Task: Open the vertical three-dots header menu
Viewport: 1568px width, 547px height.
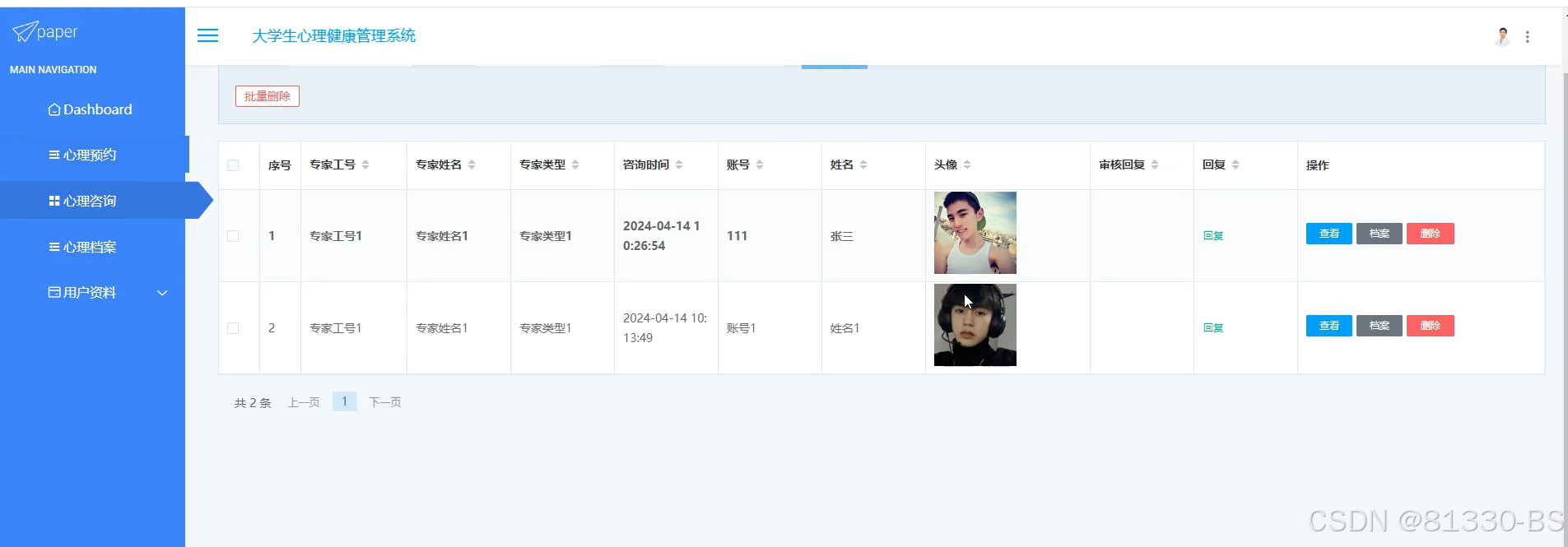Action: [x=1528, y=37]
